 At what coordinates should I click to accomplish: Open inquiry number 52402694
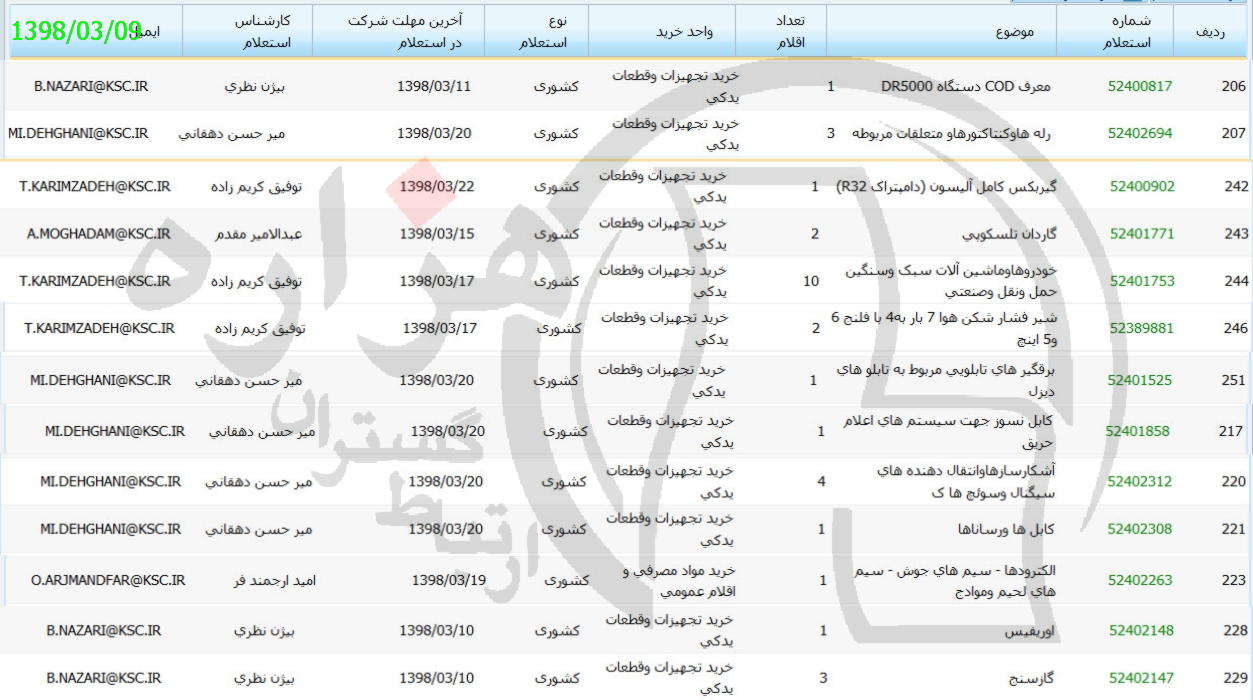tap(1140, 133)
